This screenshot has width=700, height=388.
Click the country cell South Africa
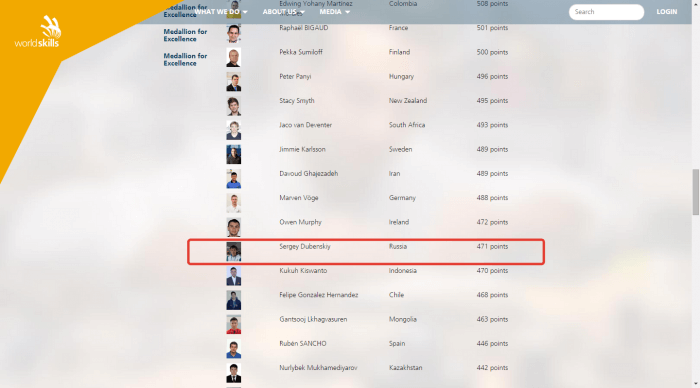[x=407, y=125]
